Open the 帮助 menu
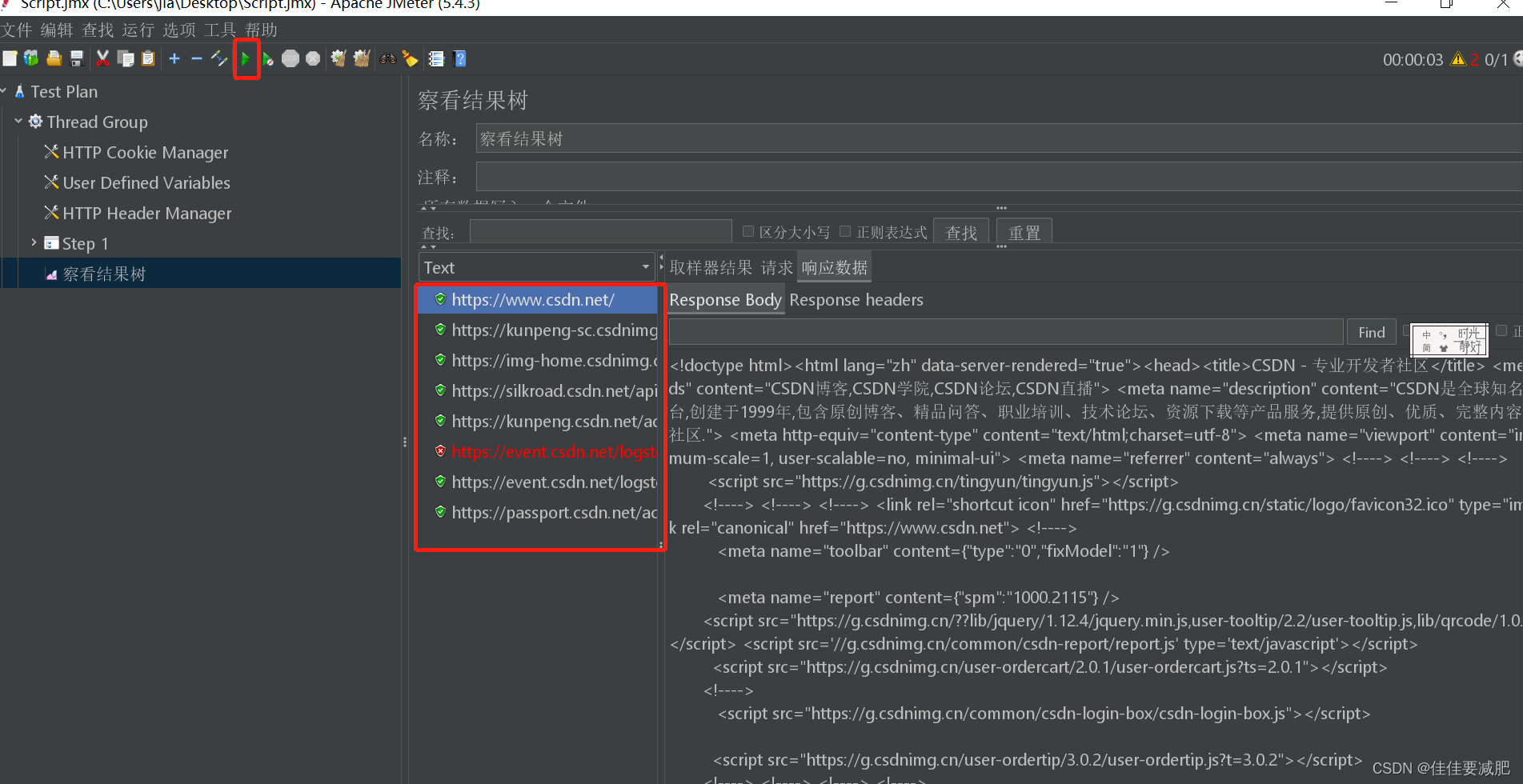Viewport: 1523px width, 784px height. pos(261,30)
